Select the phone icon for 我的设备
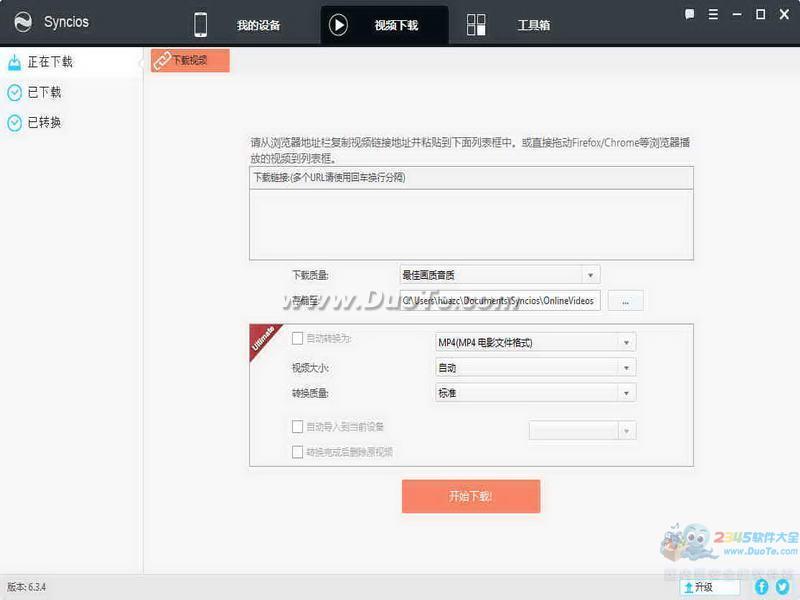The width and height of the screenshot is (800, 600). tap(201, 24)
